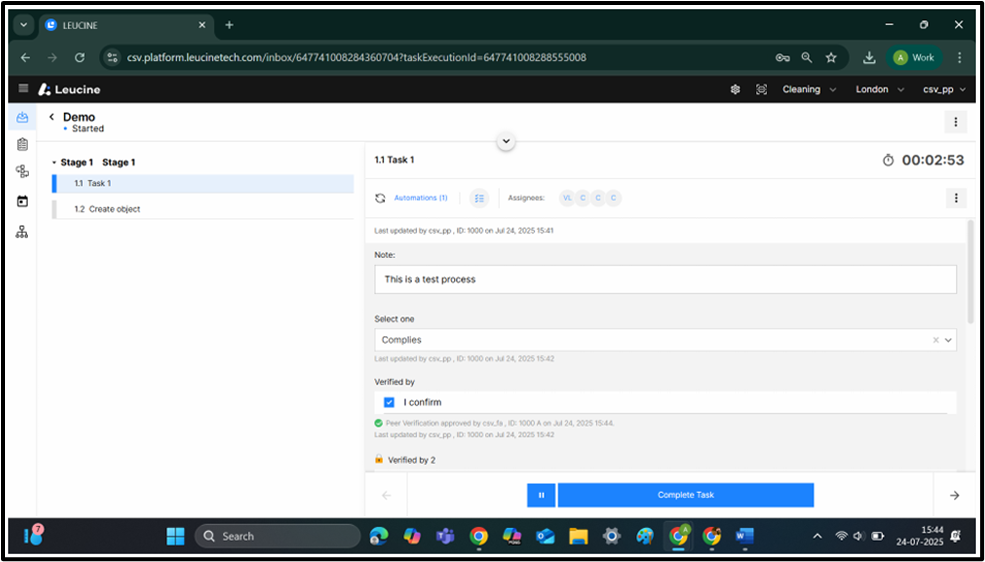Clear the Complies selection with X
This screenshot has width=985, height=562.
tap(936, 340)
